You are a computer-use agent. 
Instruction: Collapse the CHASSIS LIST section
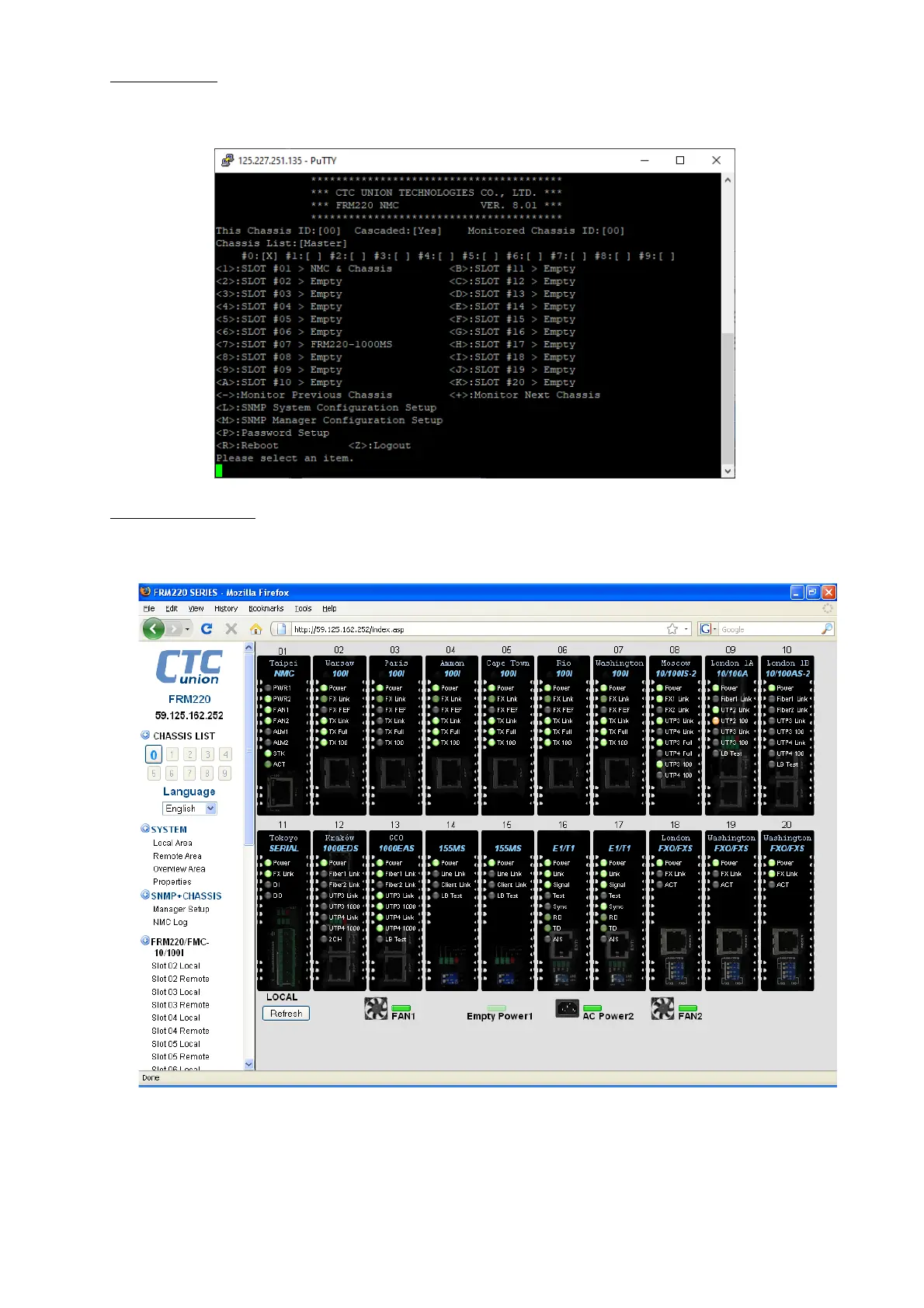coord(145,735)
